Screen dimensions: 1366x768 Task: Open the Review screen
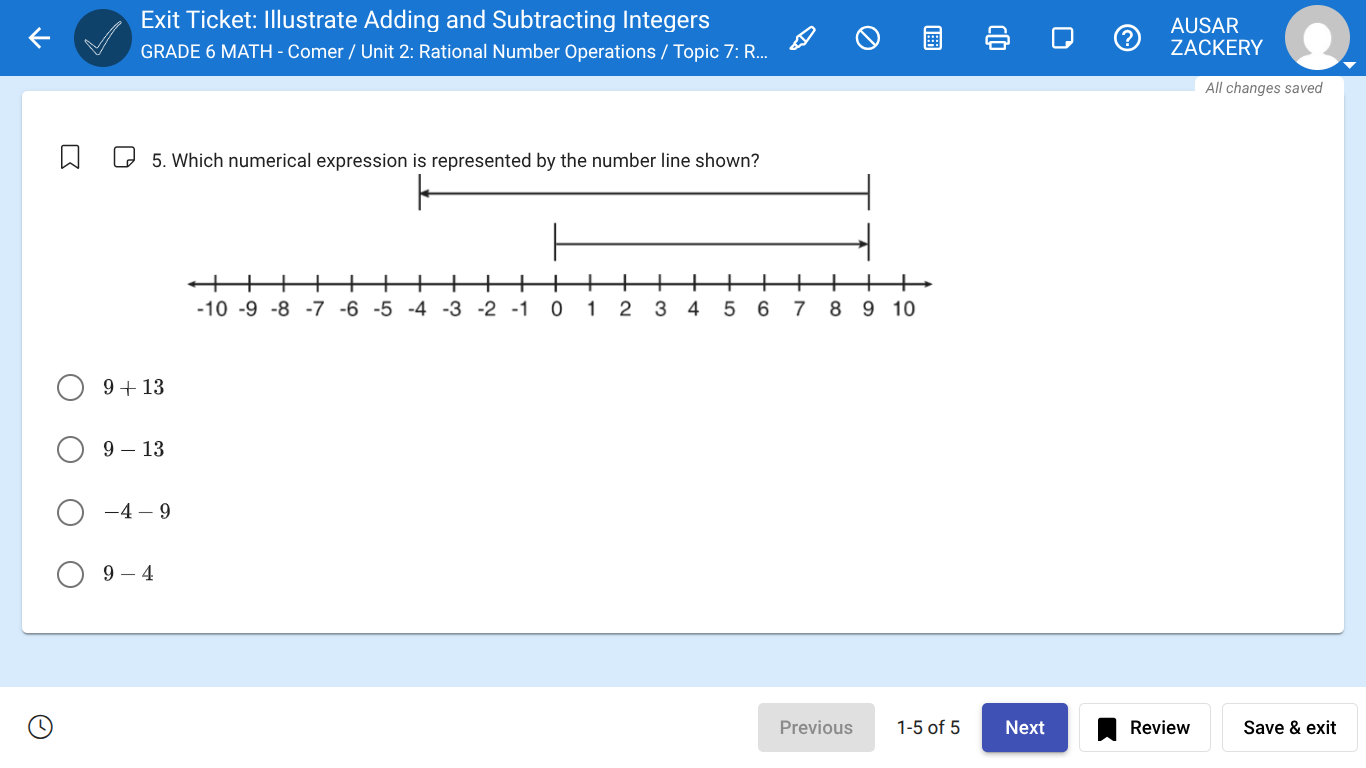1144,727
